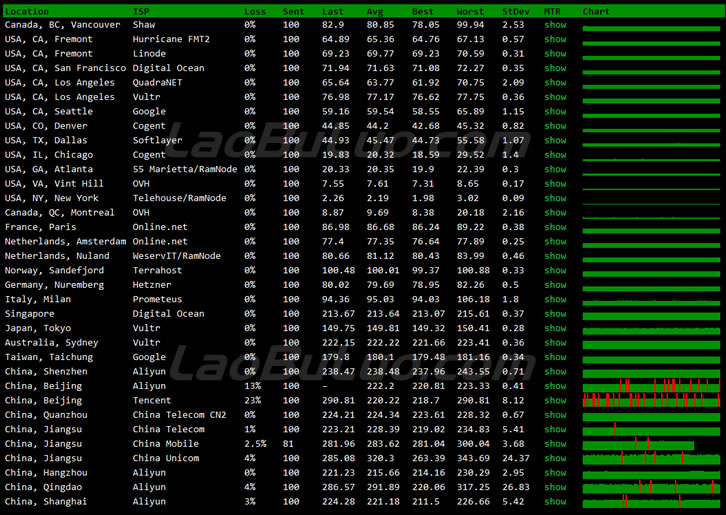
Task: Click the Location column header
Action: tap(26, 12)
